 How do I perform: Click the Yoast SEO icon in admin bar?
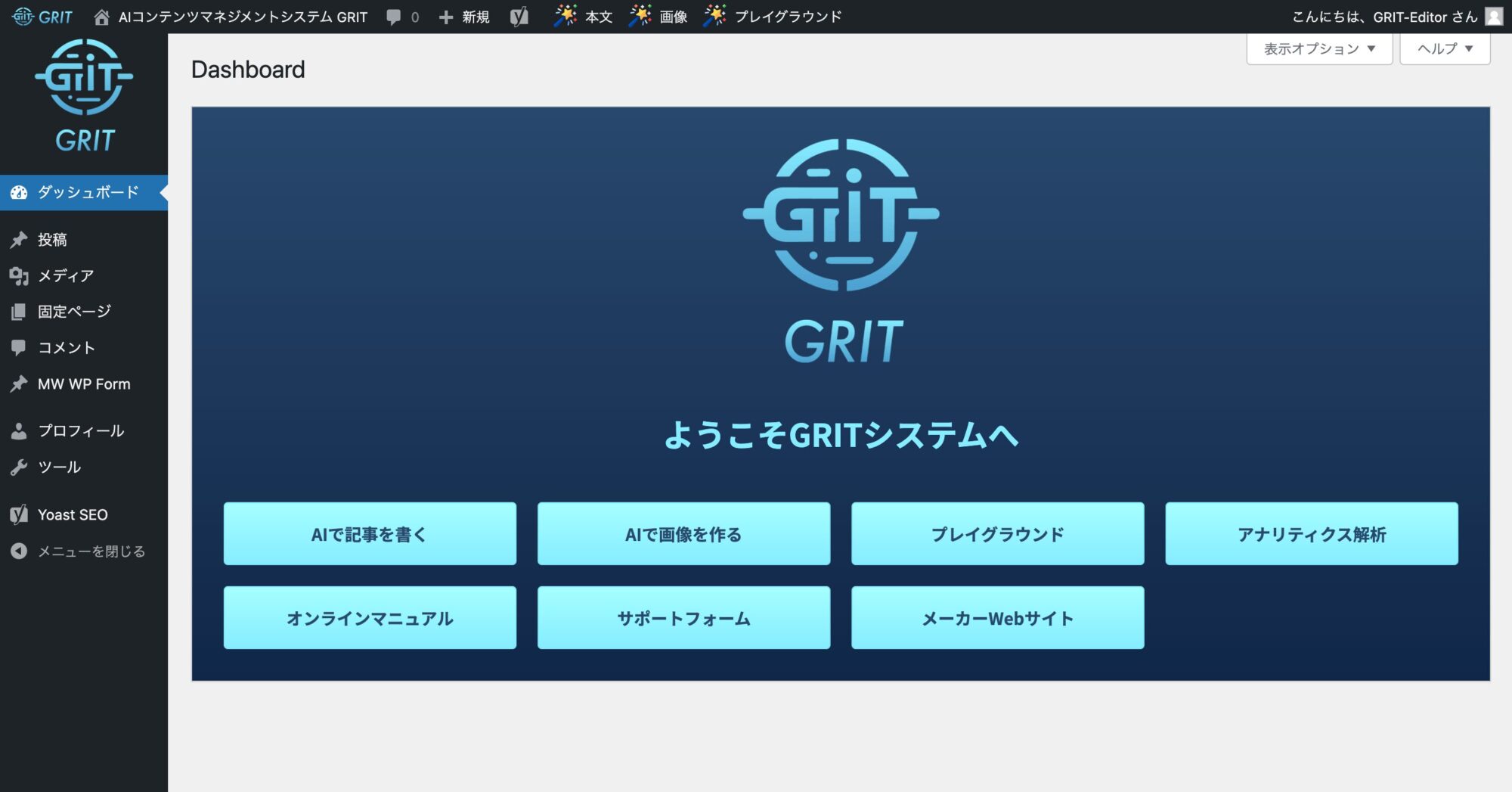pyautogui.click(x=519, y=17)
